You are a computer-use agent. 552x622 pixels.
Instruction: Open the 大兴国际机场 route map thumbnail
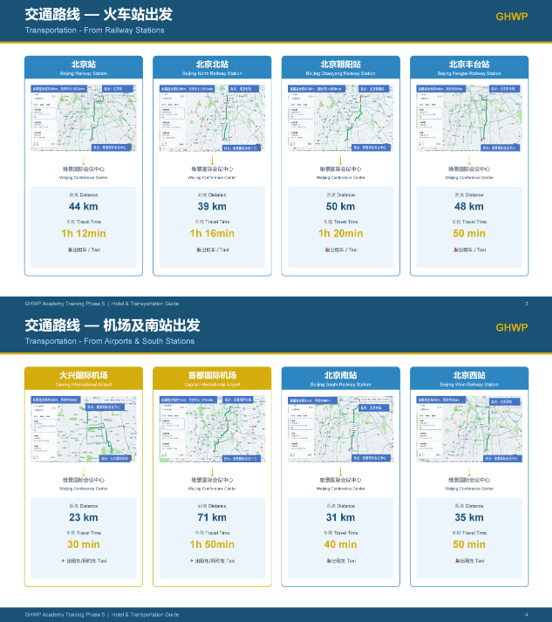tap(84, 429)
